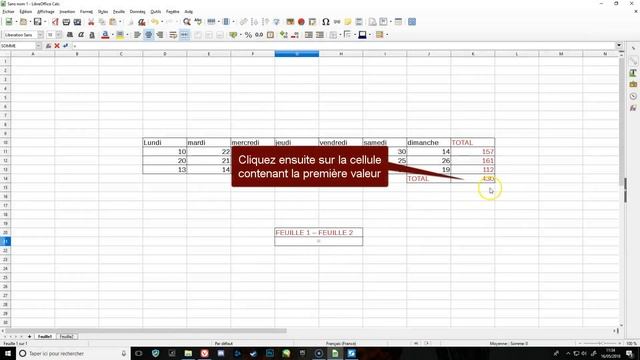Open the borders dropdown arrow
640x360 pixels.
(x=340, y=35)
